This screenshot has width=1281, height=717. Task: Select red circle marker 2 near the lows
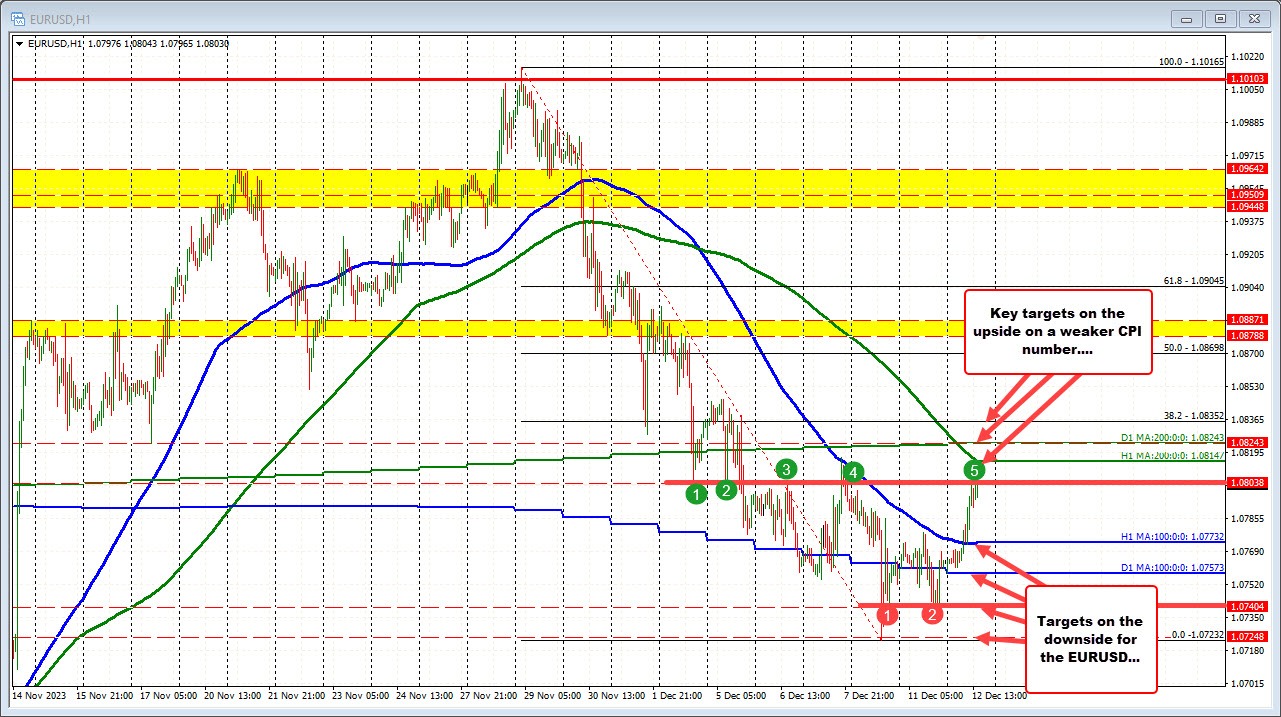[x=932, y=615]
